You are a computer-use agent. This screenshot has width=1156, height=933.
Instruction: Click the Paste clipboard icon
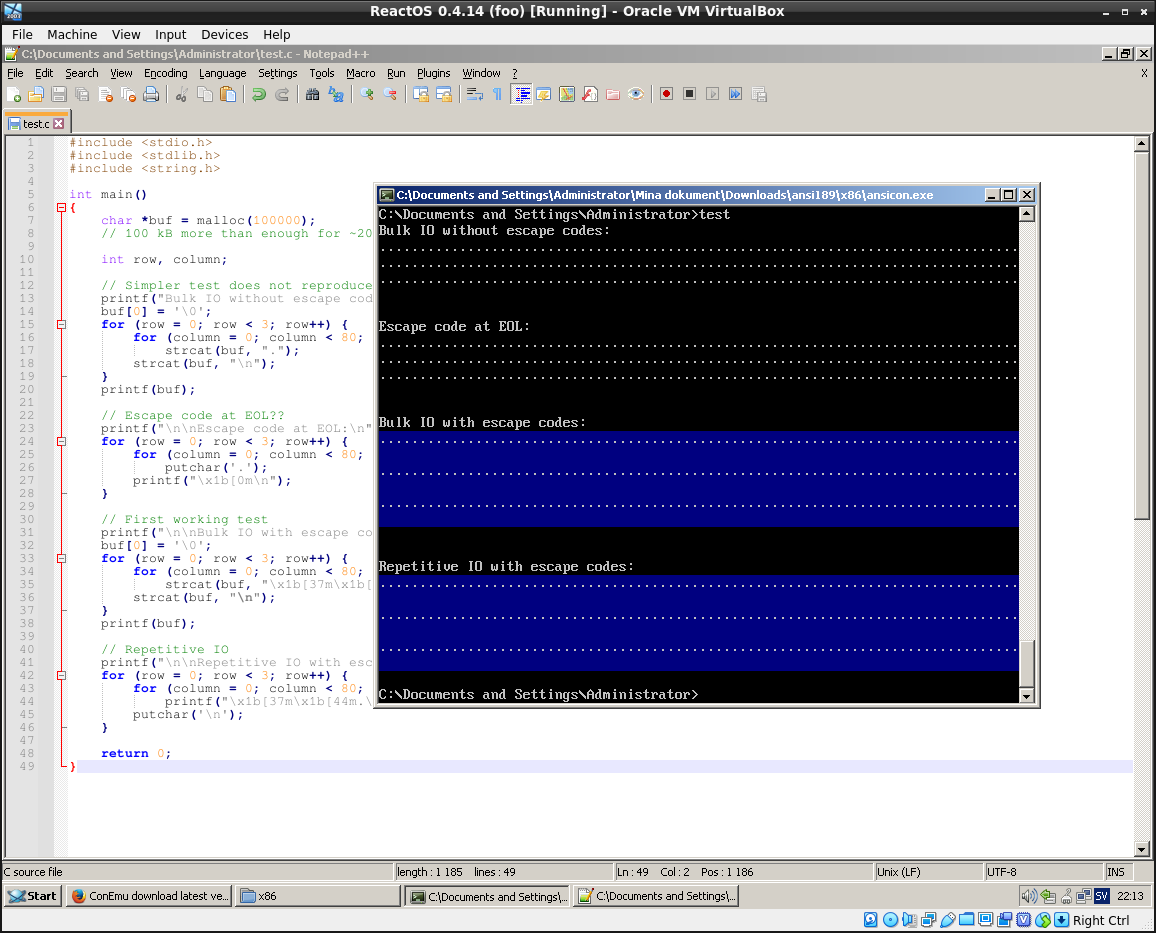[x=229, y=94]
